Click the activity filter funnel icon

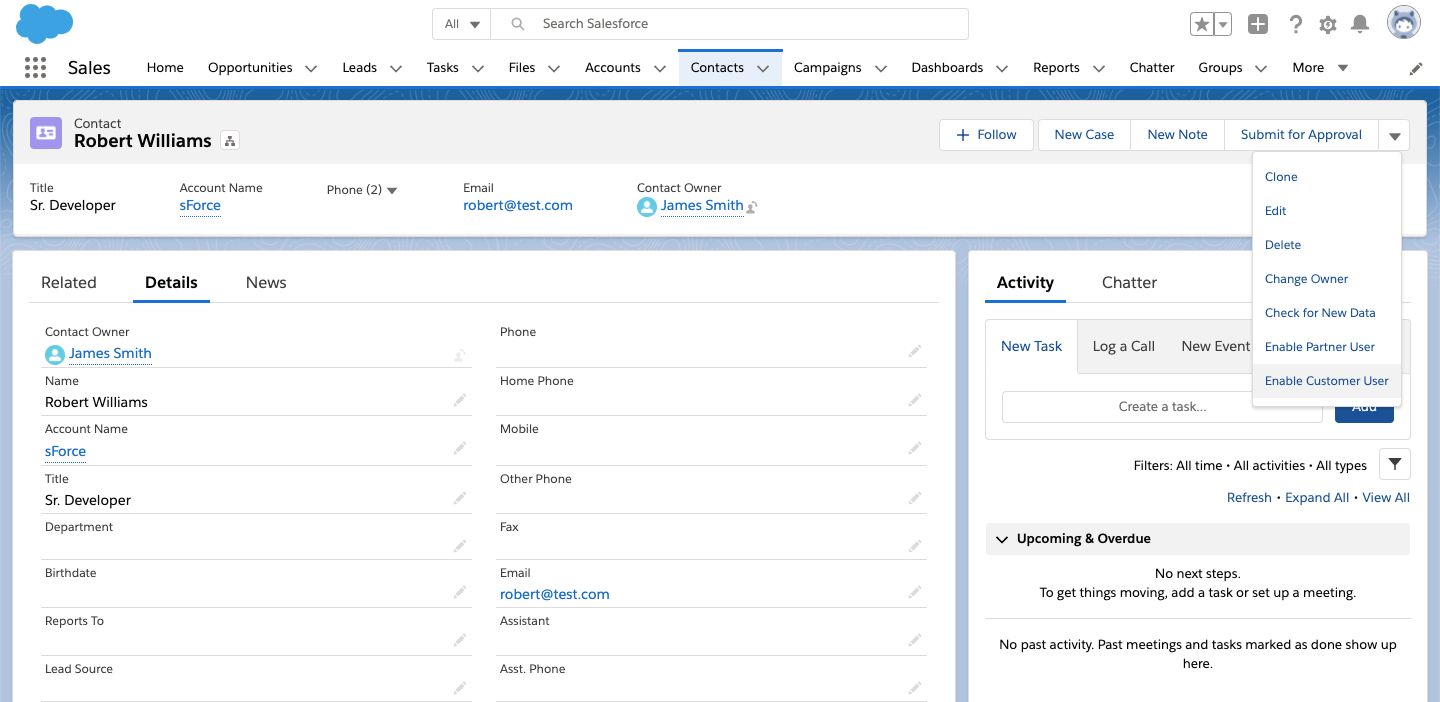1394,464
